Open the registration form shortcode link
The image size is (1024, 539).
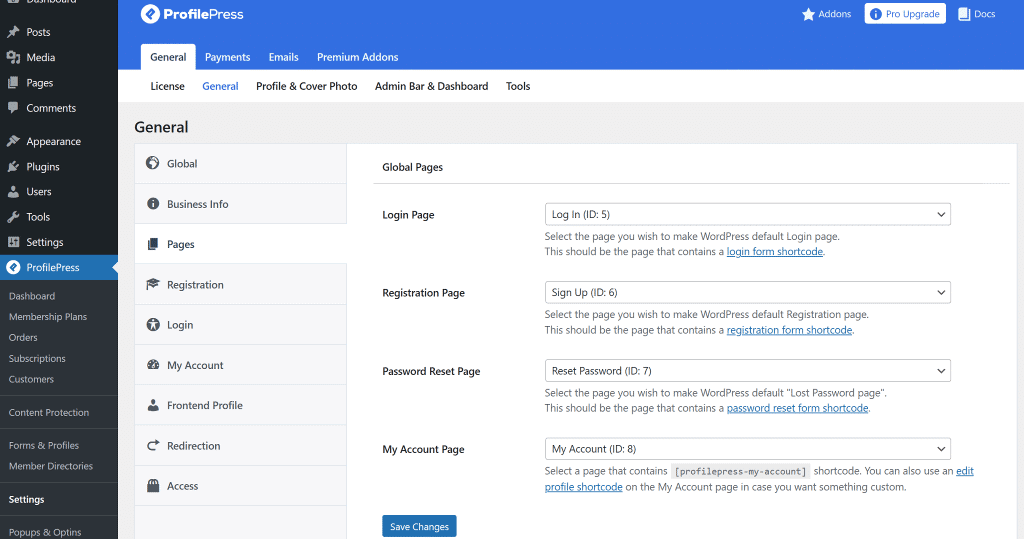pos(789,330)
